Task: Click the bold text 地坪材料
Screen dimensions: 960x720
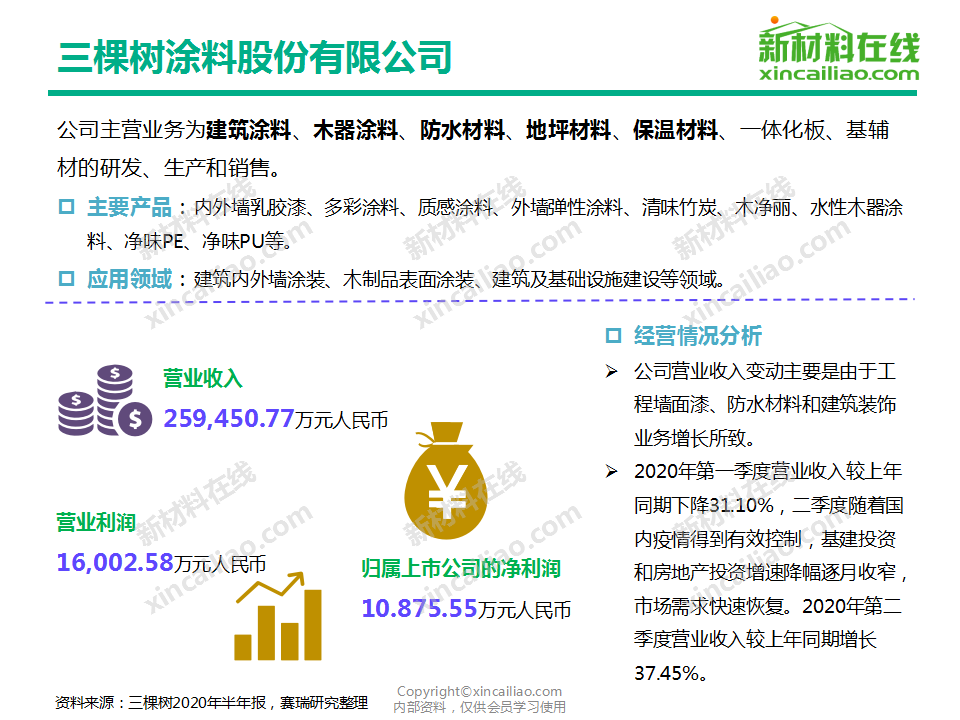Action: point(569,130)
